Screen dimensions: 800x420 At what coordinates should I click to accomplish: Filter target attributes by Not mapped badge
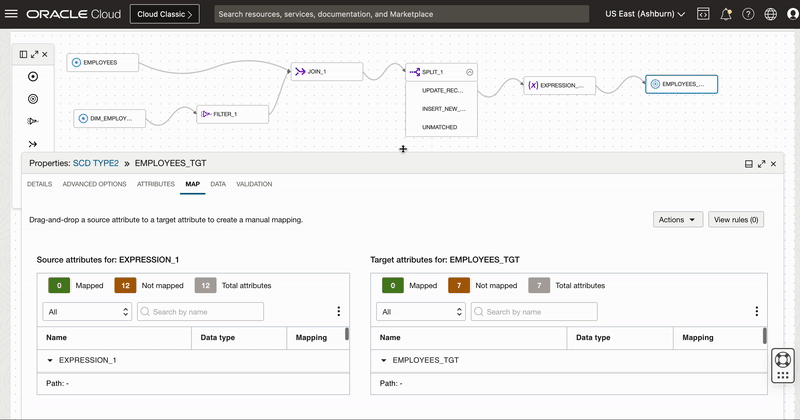coord(459,285)
